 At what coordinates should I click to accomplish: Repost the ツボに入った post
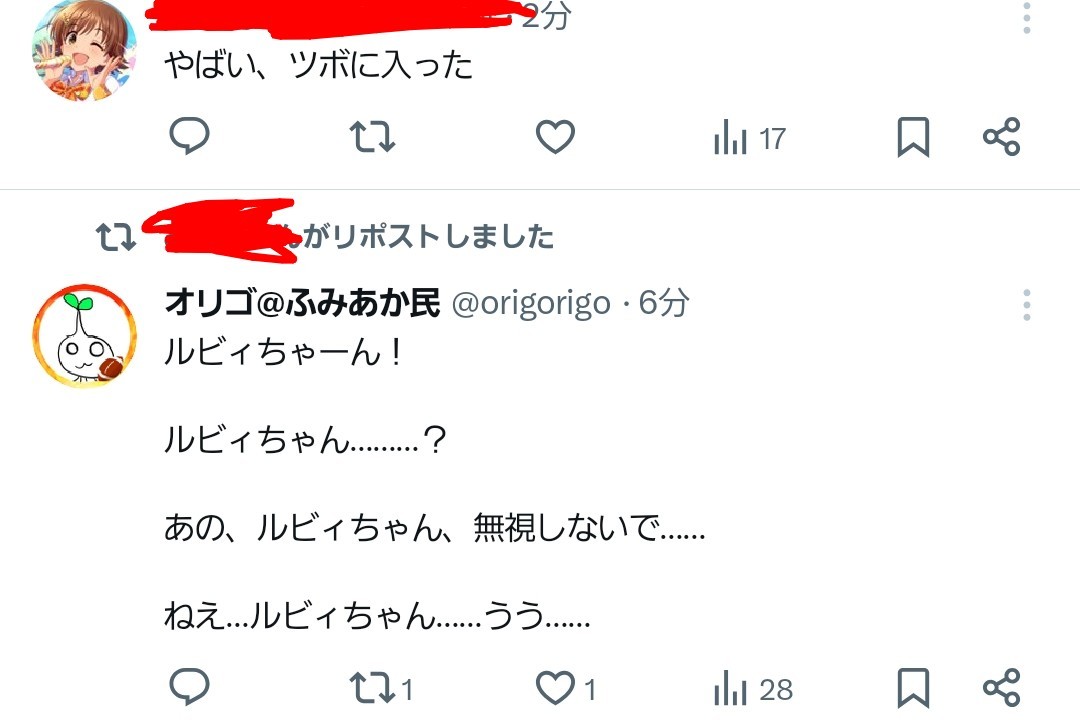(x=372, y=136)
